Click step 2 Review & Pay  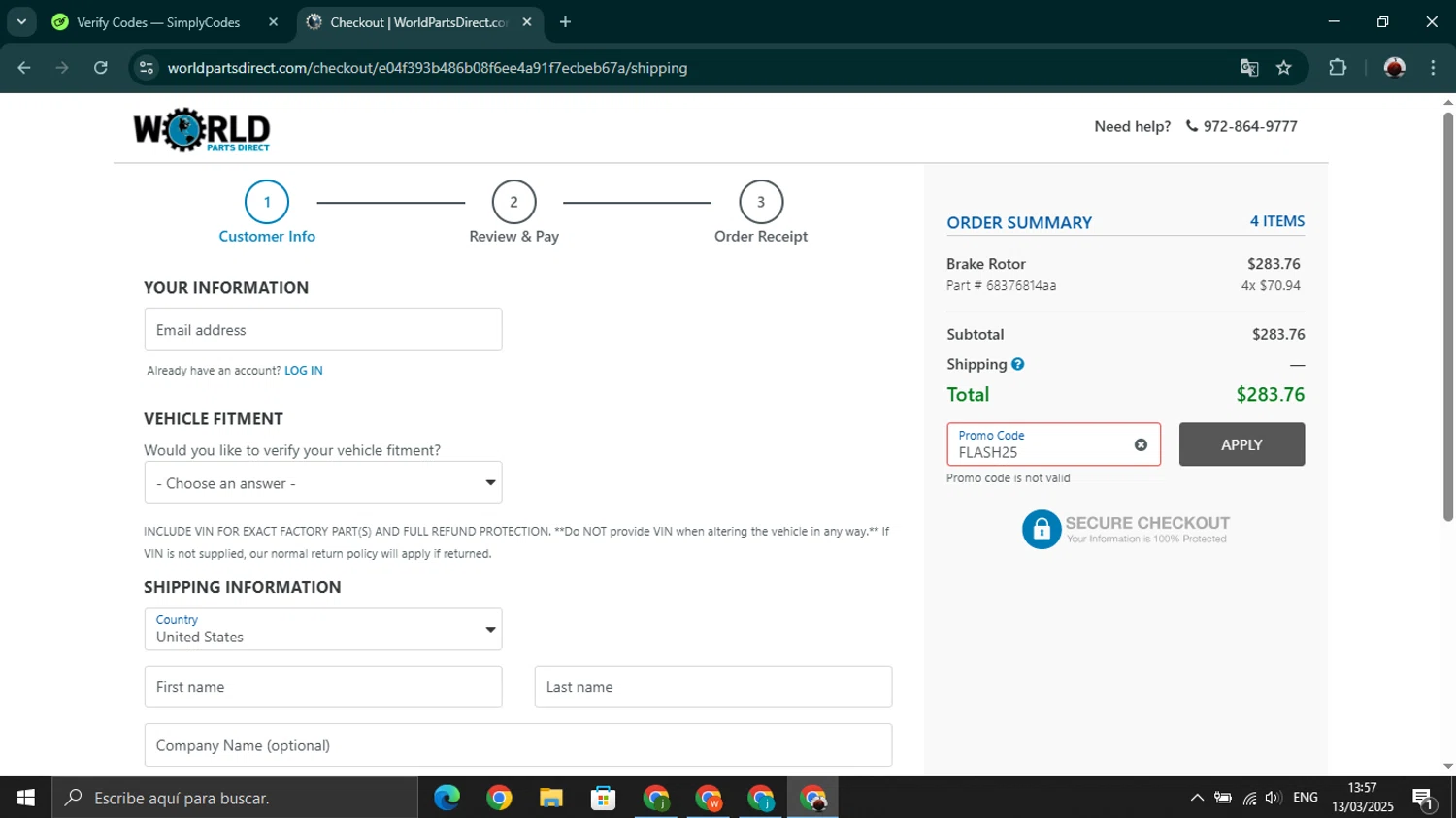point(513,213)
